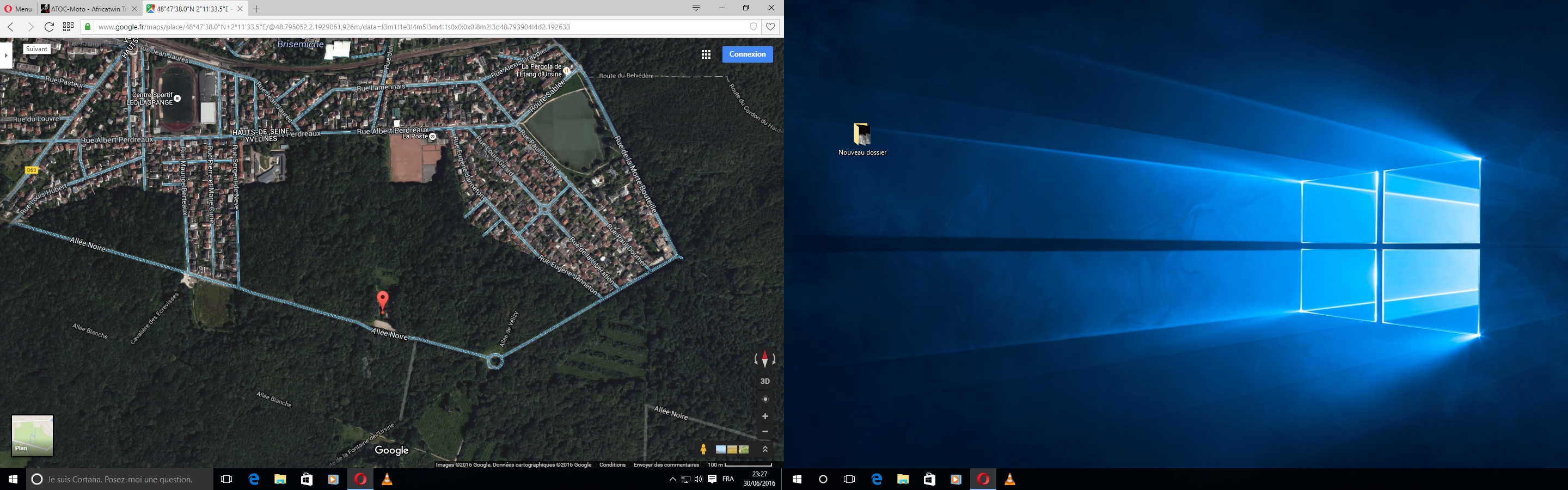Select the 48°47'38.0"N Google Maps tab
1568x490 pixels.
[x=195, y=9]
